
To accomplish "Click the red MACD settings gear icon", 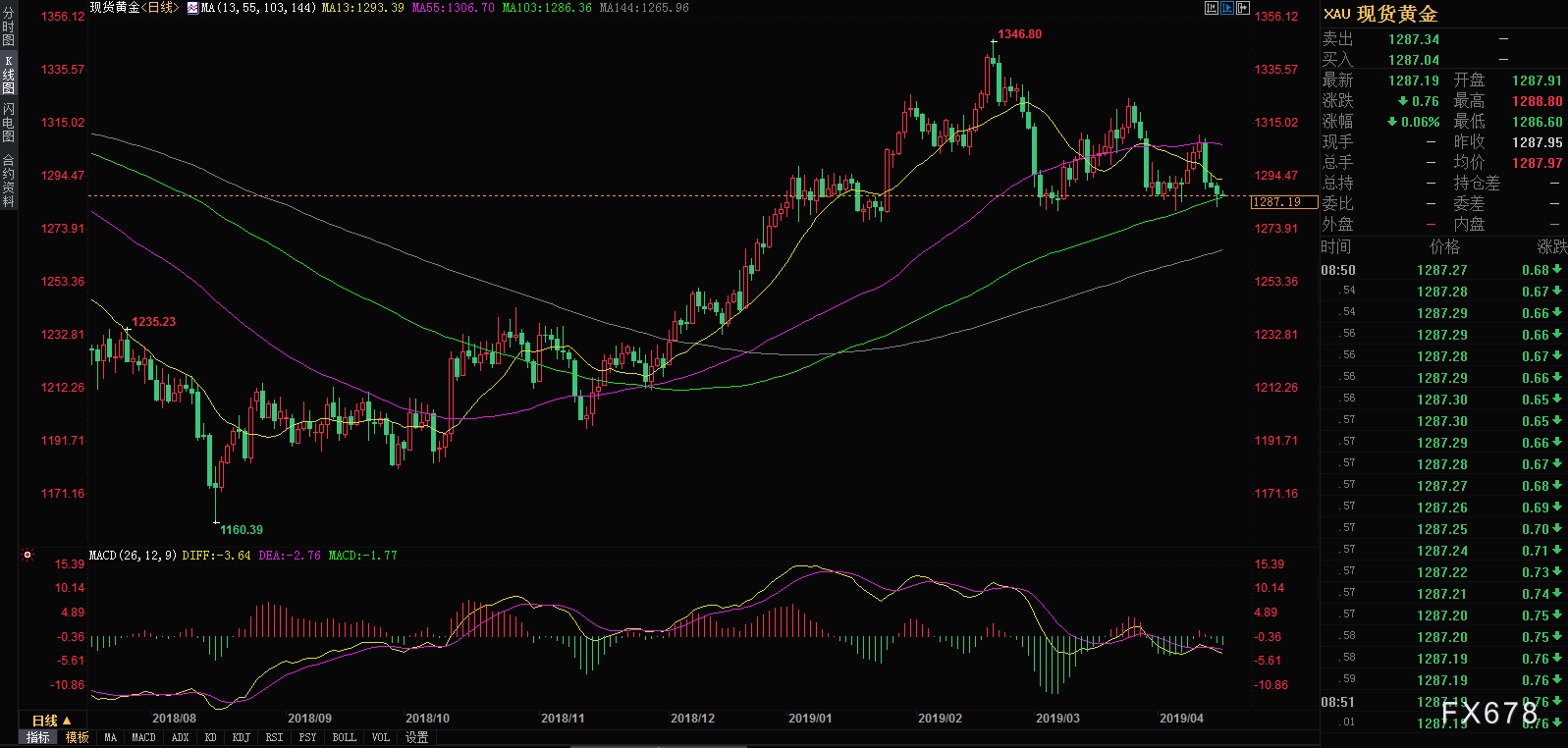I will 27,555.
